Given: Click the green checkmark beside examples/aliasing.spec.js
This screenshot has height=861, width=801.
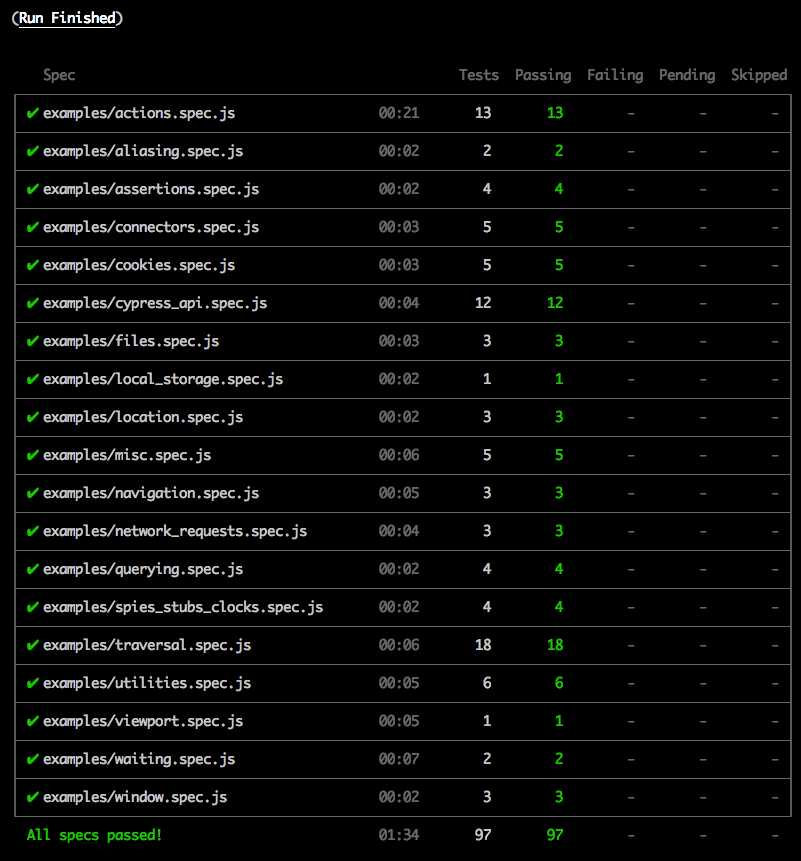Looking at the screenshot, I should (32, 151).
